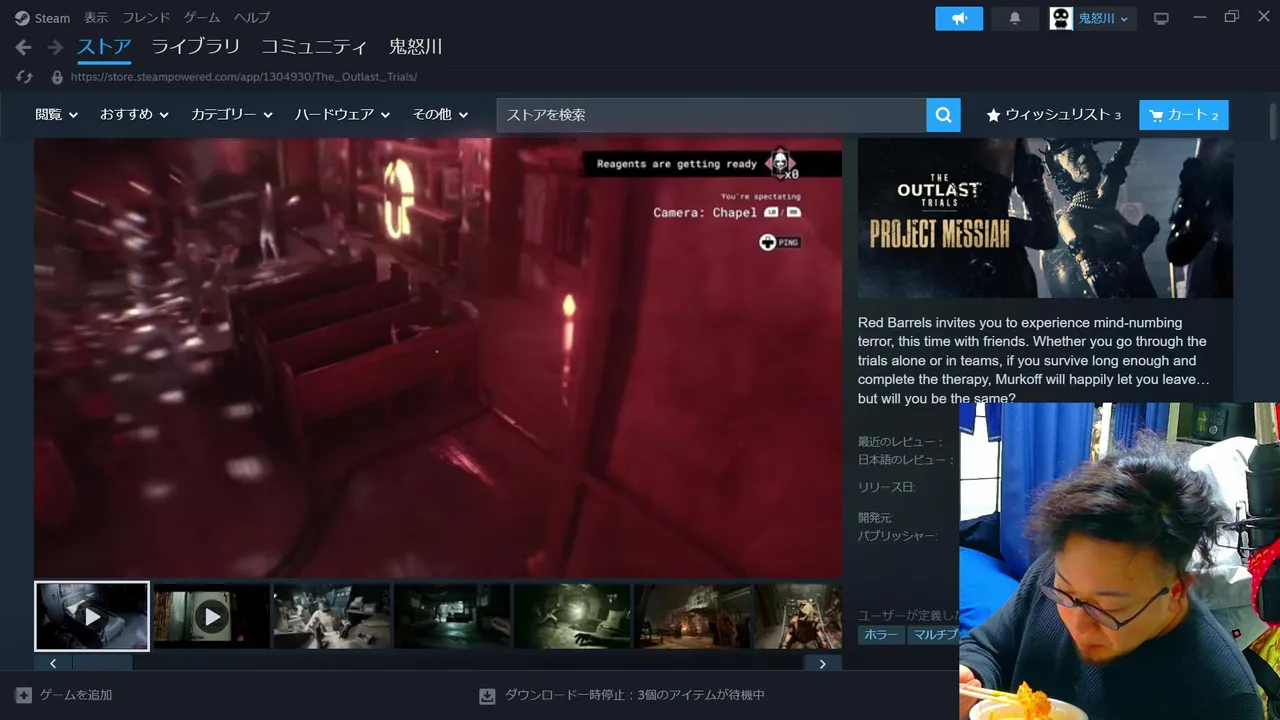Open the notifications bell

pos(1015,18)
